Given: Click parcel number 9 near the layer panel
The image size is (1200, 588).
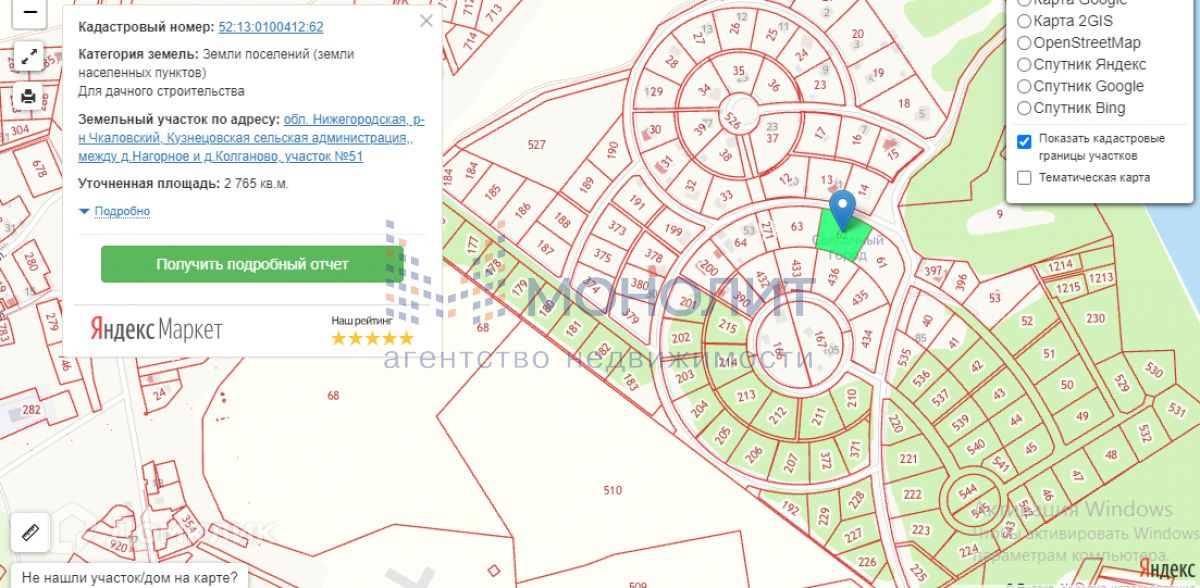Looking at the screenshot, I should pos(999,214).
